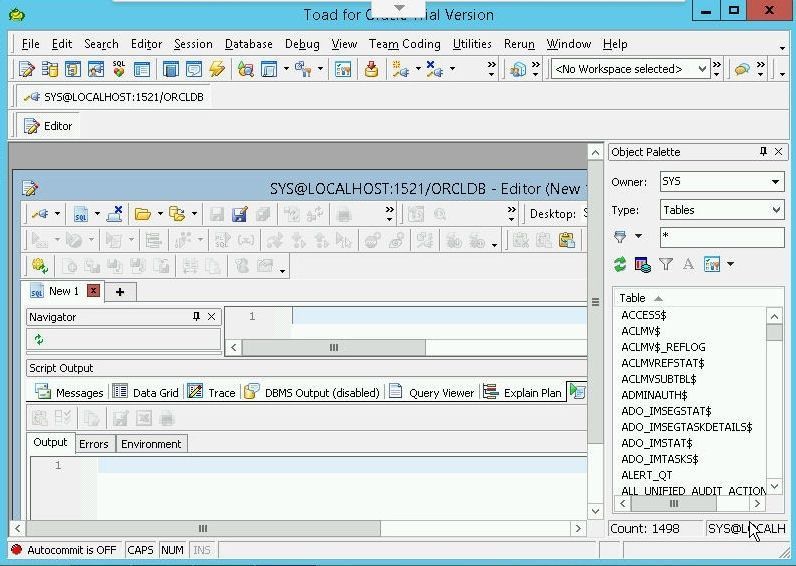Click the Object Palette vertical scrollbar thumb
The image size is (796, 566).
(774, 333)
